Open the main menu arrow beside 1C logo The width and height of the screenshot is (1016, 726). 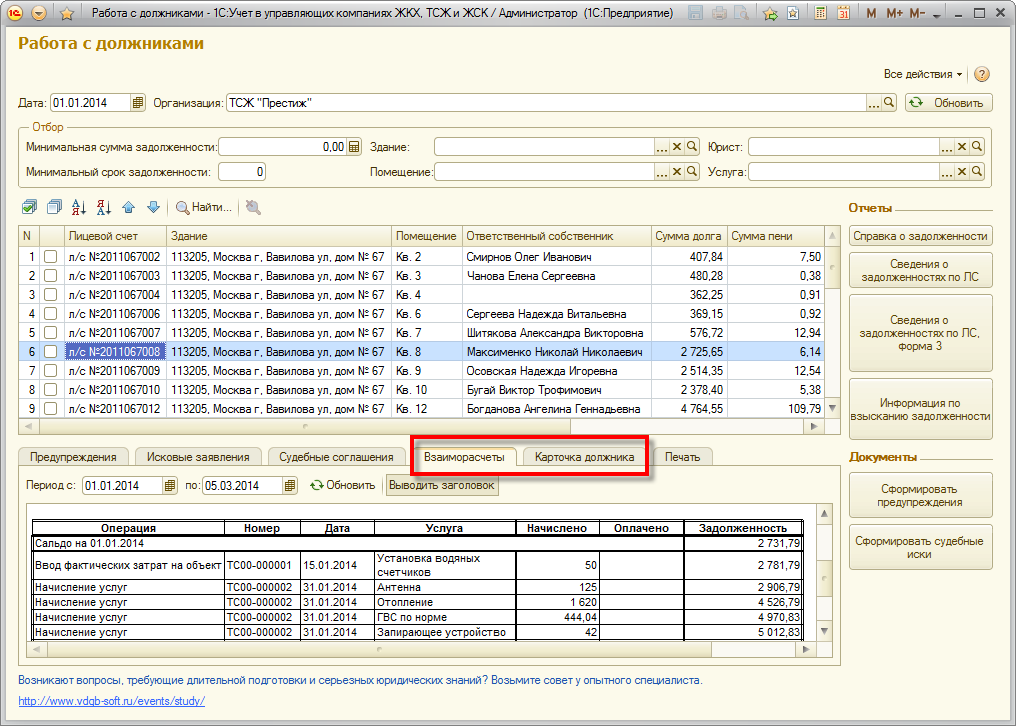coord(38,13)
